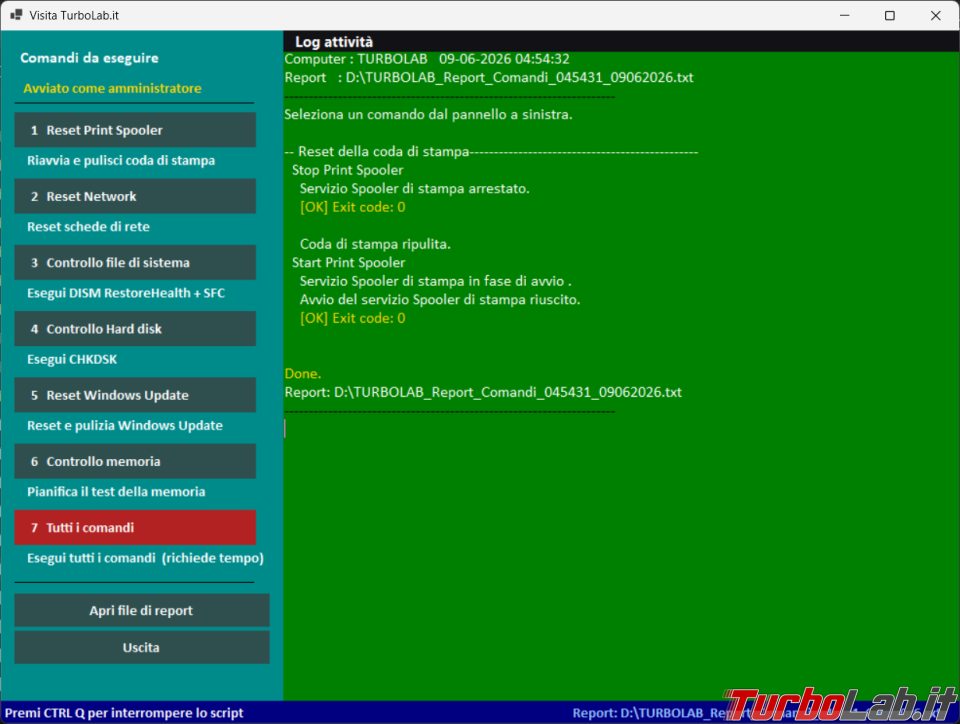Click the first [OK] Exit code: 0 line
The height and width of the screenshot is (724, 960).
coord(353,207)
